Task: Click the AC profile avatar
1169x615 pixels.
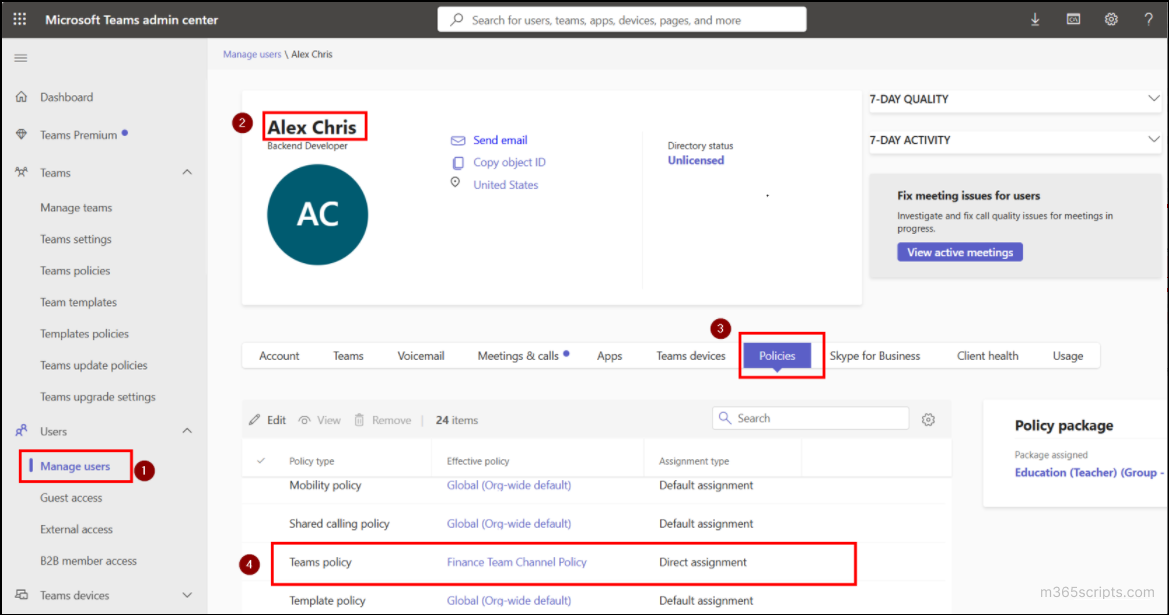Action: click(318, 215)
